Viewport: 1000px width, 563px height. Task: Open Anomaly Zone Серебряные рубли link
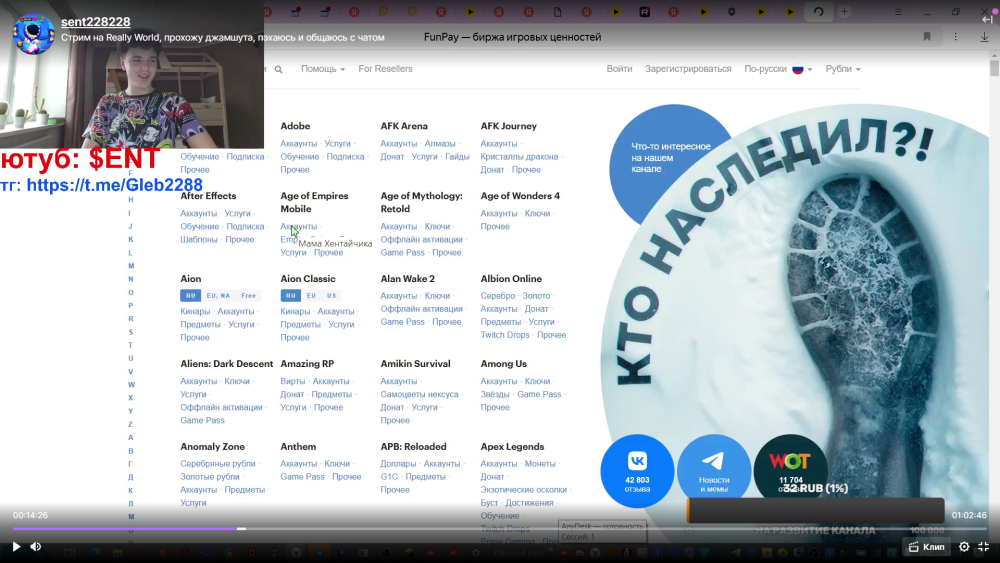coord(217,464)
